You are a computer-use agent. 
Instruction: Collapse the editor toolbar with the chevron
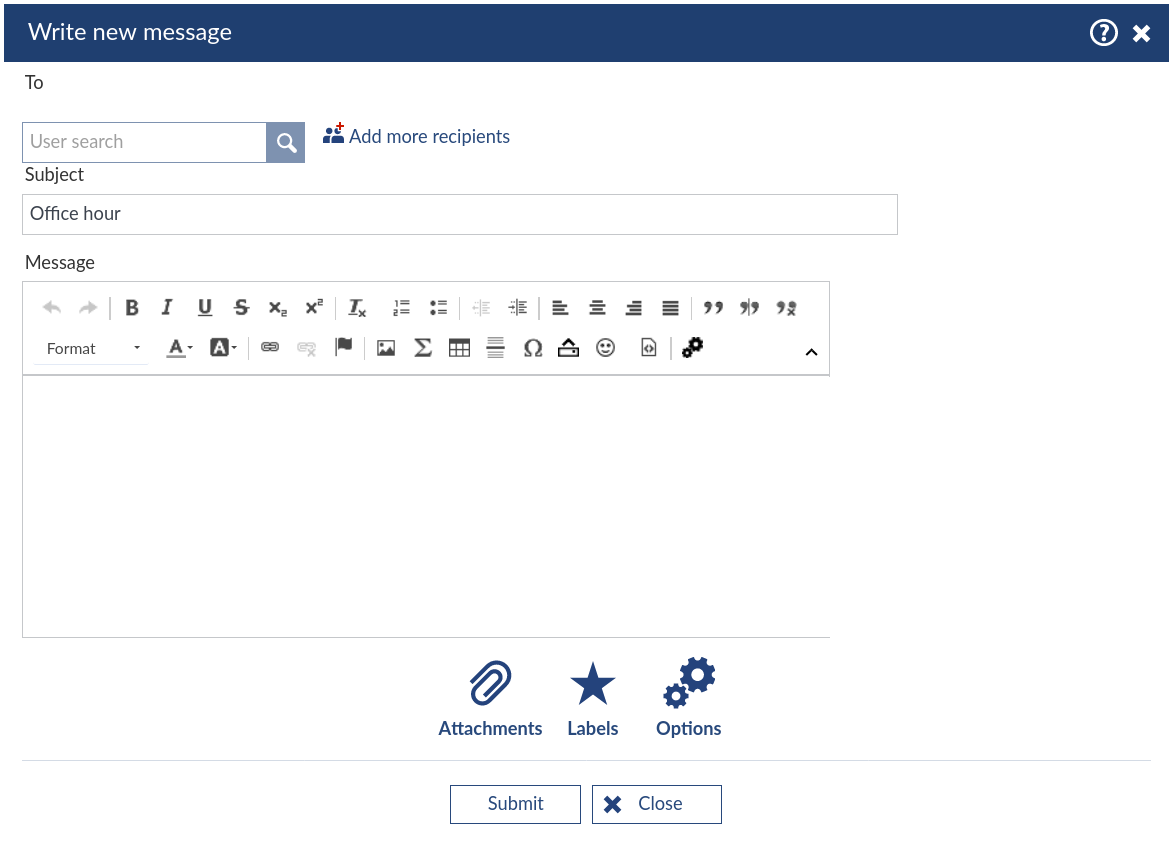811,352
